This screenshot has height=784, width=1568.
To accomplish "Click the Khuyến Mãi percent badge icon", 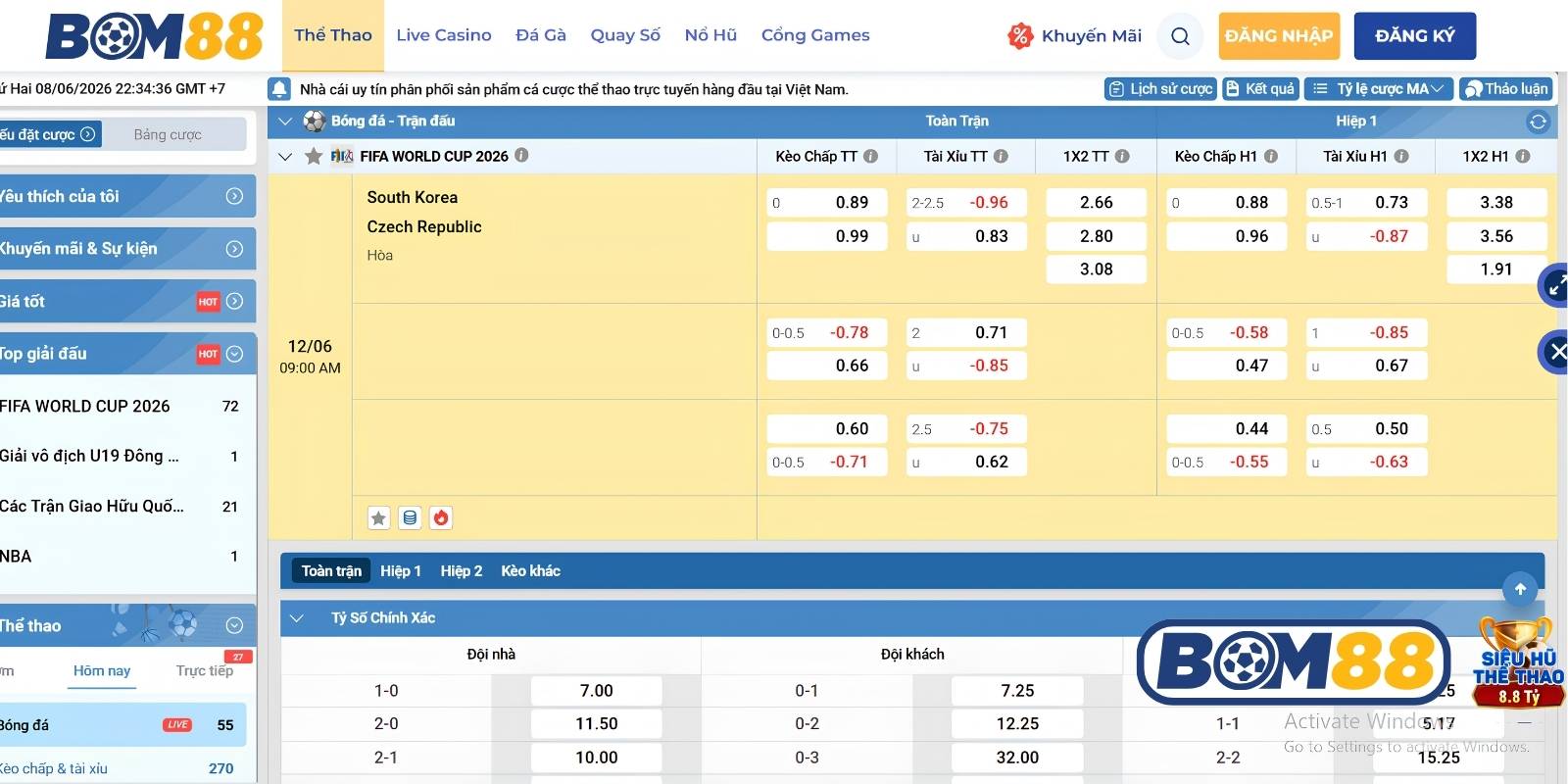I will [x=1020, y=36].
